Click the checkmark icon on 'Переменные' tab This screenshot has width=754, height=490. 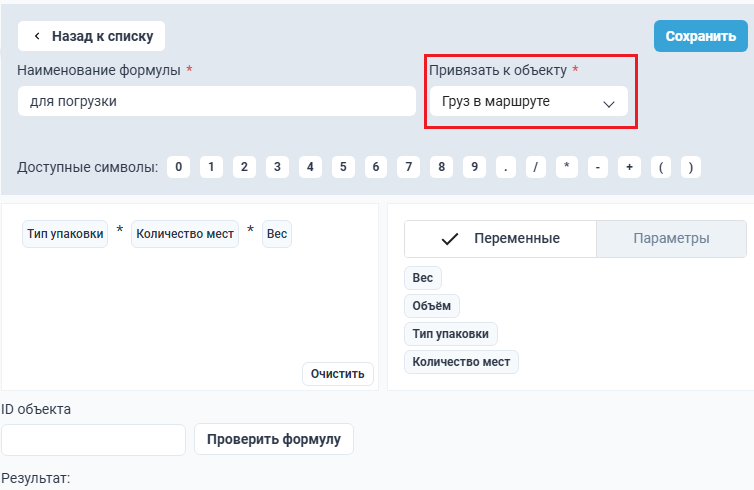(x=450, y=239)
